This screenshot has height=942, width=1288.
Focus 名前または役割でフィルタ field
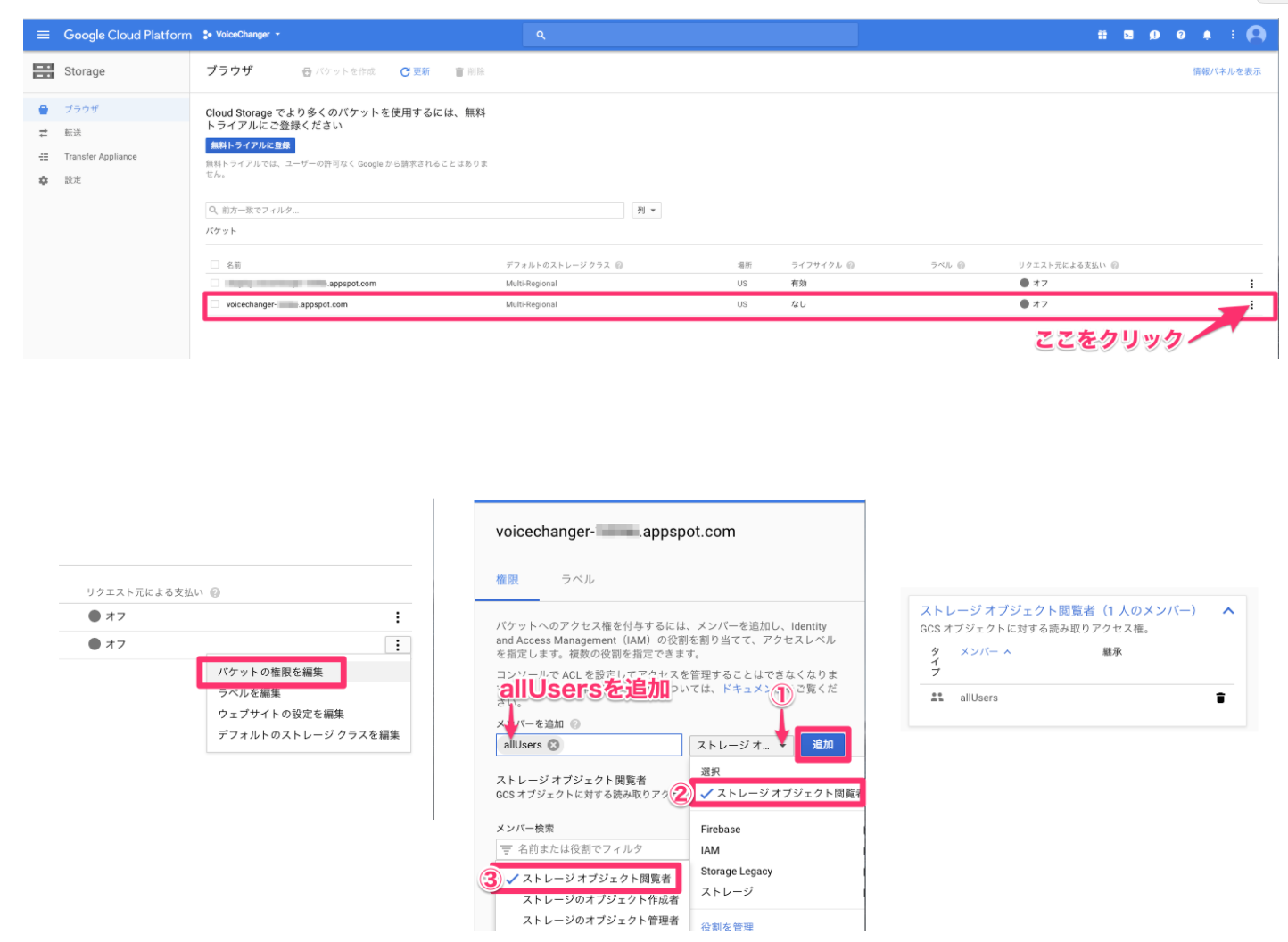pyautogui.click(x=593, y=849)
